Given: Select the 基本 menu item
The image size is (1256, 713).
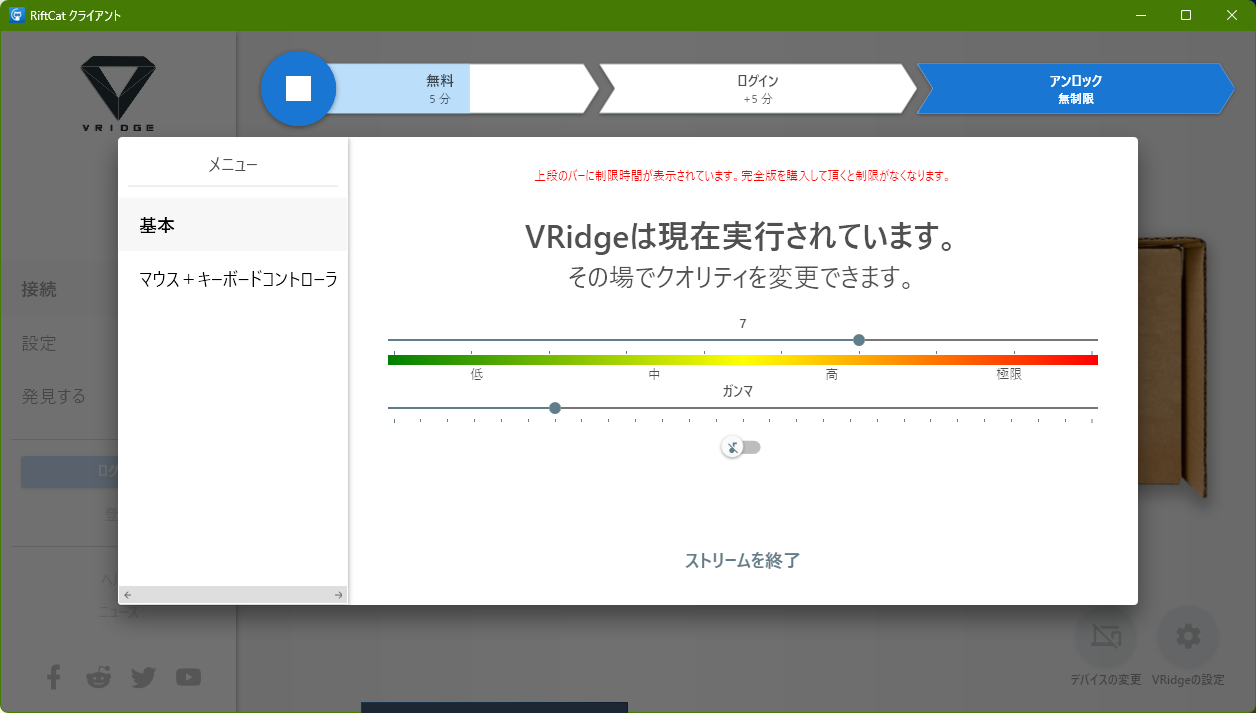Looking at the screenshot, I should (x=233, y=225).
